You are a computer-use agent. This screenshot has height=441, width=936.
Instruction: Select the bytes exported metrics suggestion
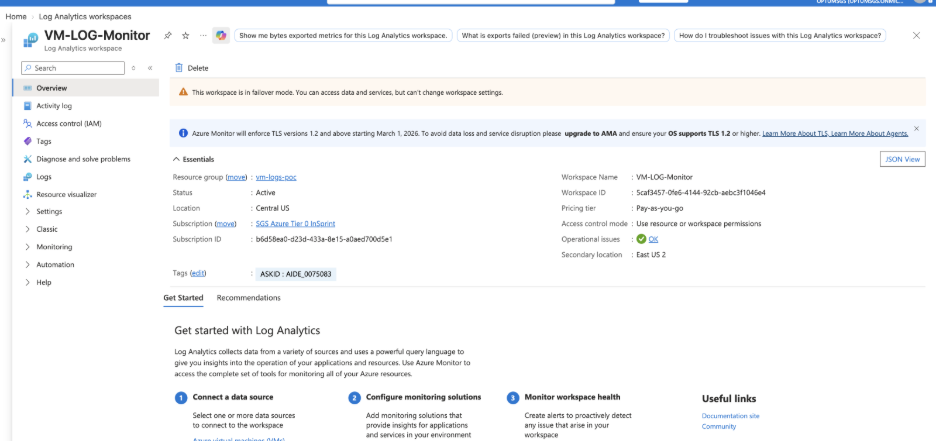[343, 36]
